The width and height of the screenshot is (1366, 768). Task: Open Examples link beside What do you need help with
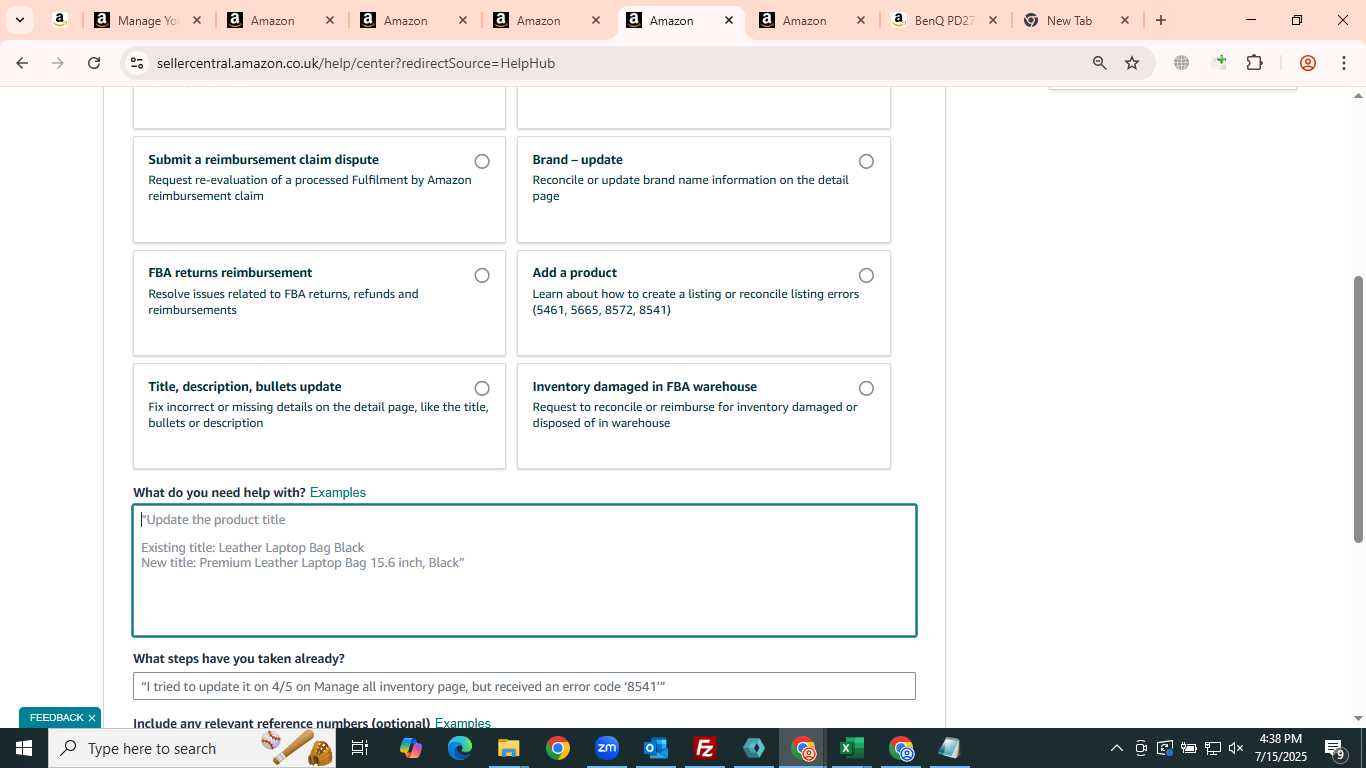pos(338,492)
